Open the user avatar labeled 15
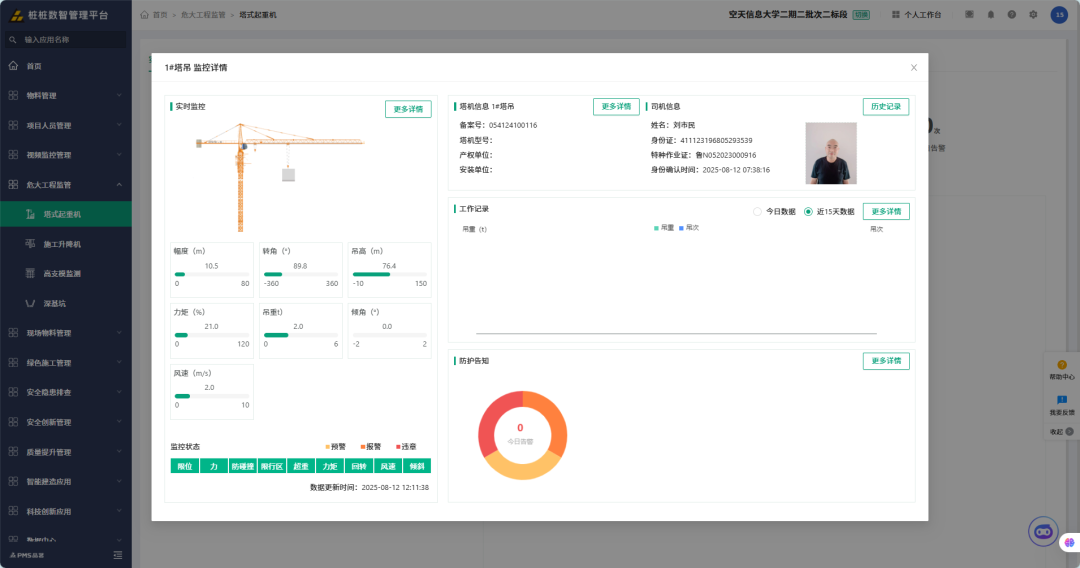Image resolution: width=1080 pixels, height=568 pixels. pos(1059,14)
